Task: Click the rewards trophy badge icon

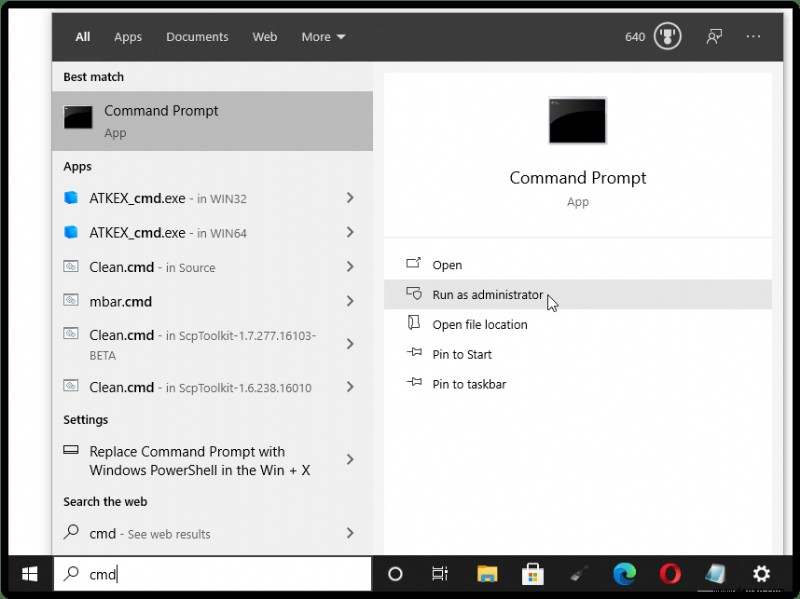Action: pos(667,36)
